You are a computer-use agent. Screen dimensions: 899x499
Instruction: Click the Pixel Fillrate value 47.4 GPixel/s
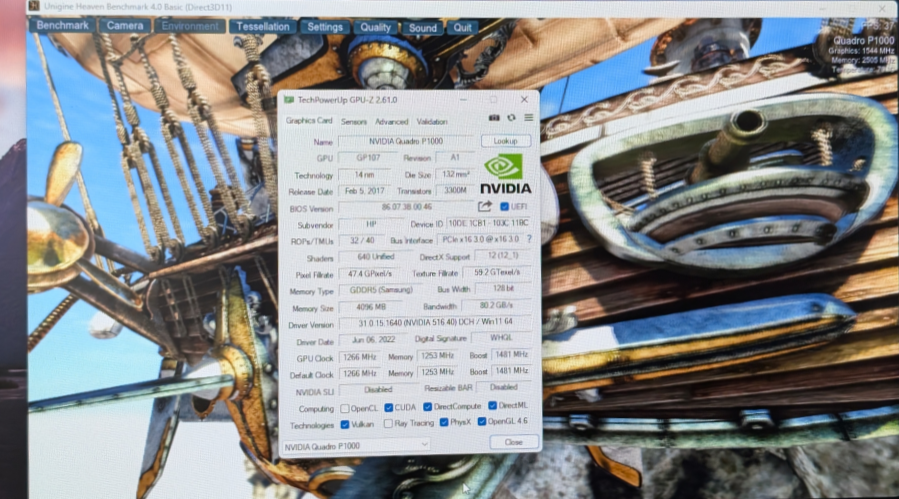click(370, 274)
